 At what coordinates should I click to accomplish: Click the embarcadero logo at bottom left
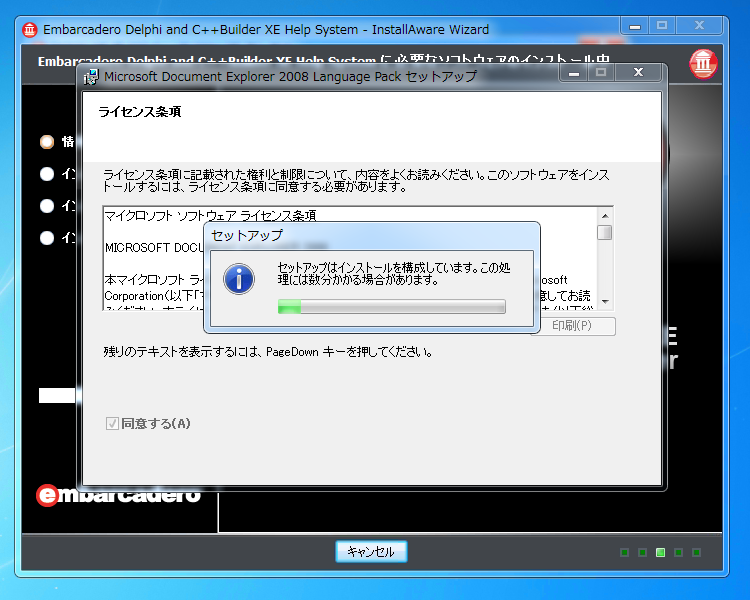(x=119, y=495)
